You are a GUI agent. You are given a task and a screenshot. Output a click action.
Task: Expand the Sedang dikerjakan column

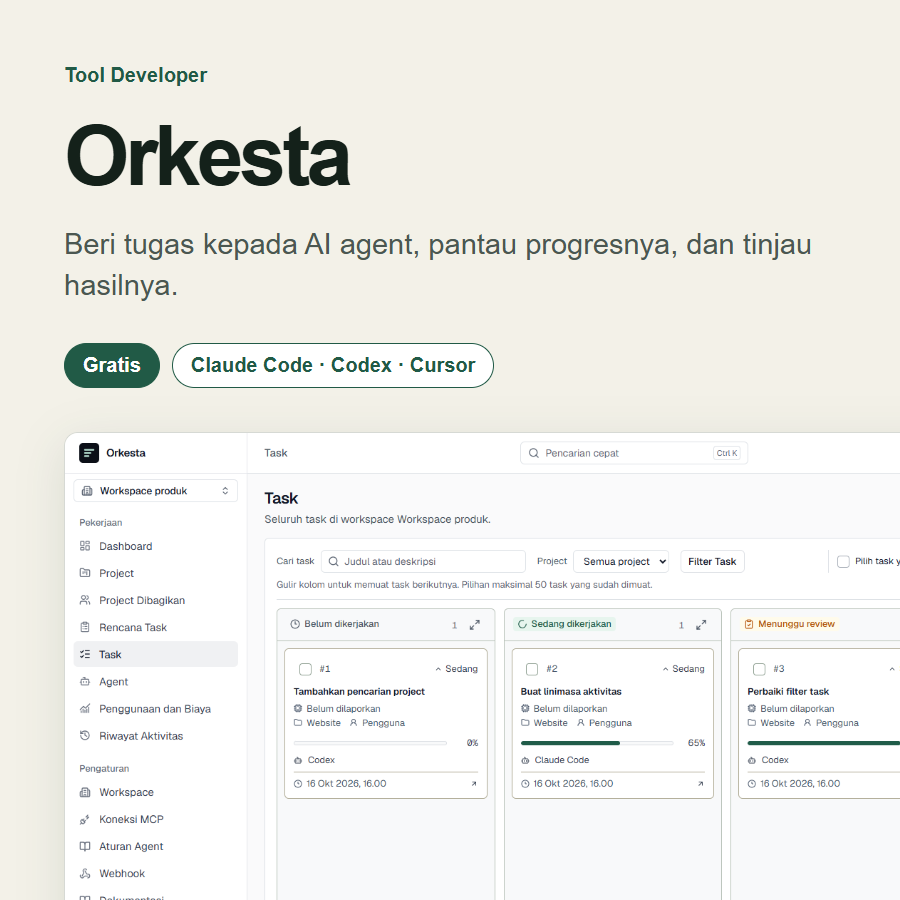[701, 624]
